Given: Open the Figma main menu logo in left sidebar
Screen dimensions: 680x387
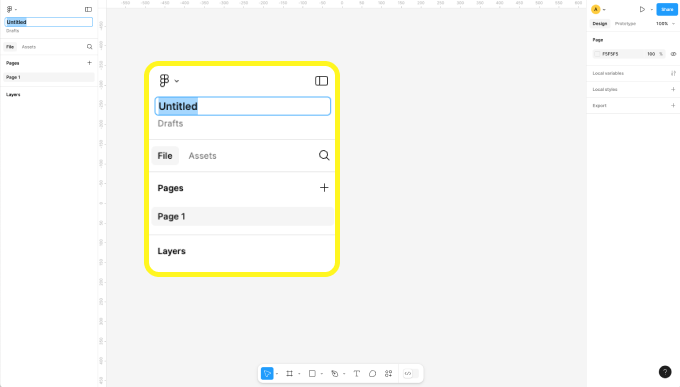Looking at the screenshot, I should point(9,9).
